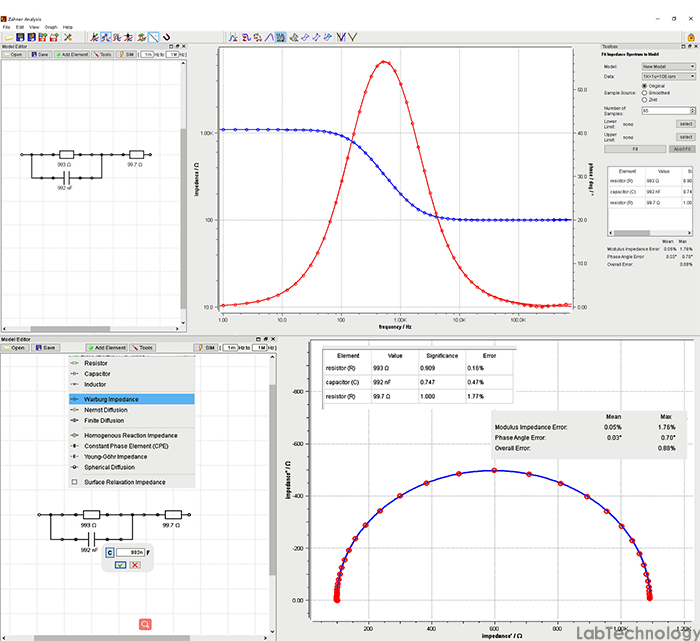Click the first curve analysis icon in right toolbar

coord(233,37)
